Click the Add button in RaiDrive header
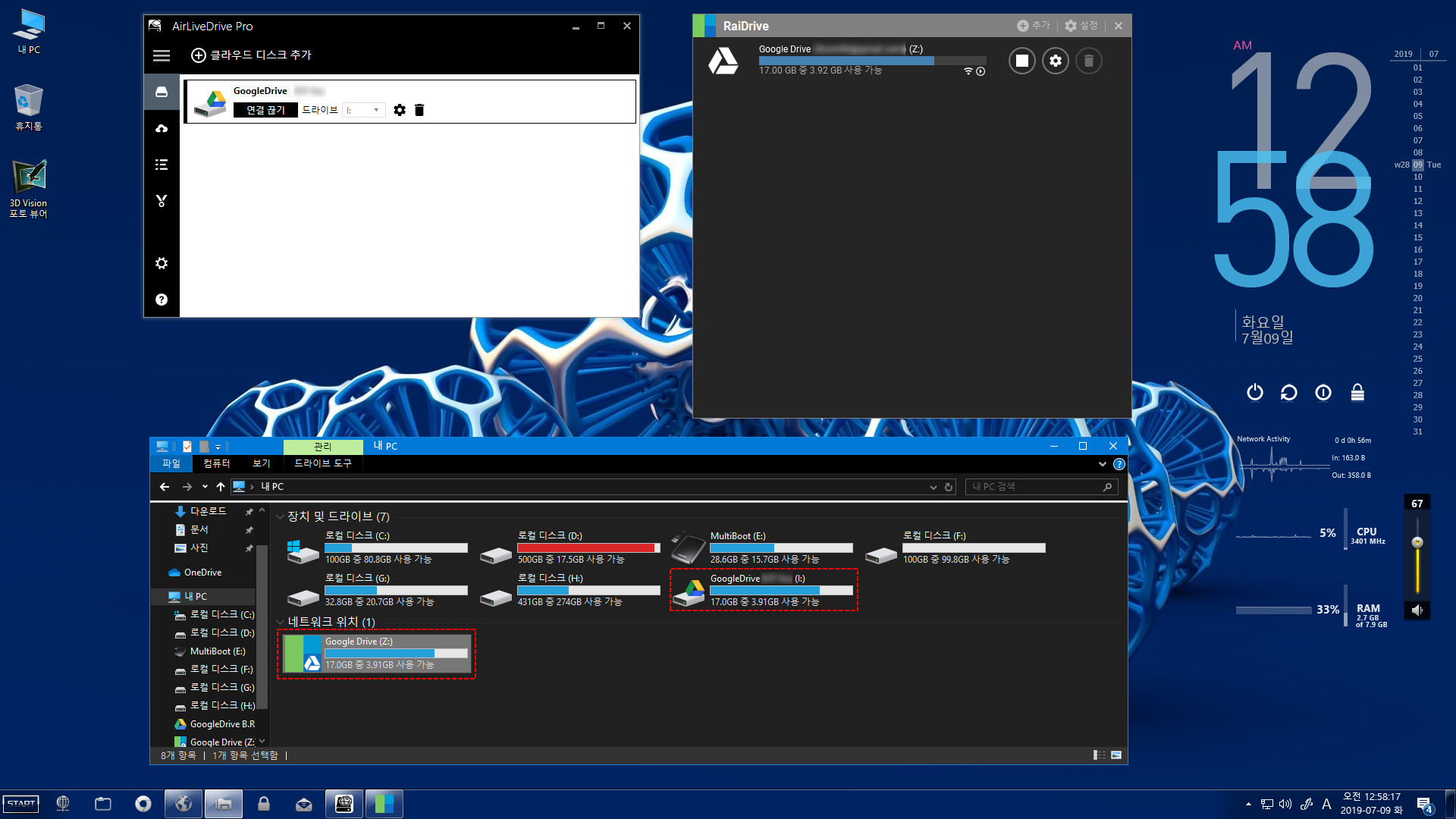Screen dimensions: 1456x819 pos(1034,26)
